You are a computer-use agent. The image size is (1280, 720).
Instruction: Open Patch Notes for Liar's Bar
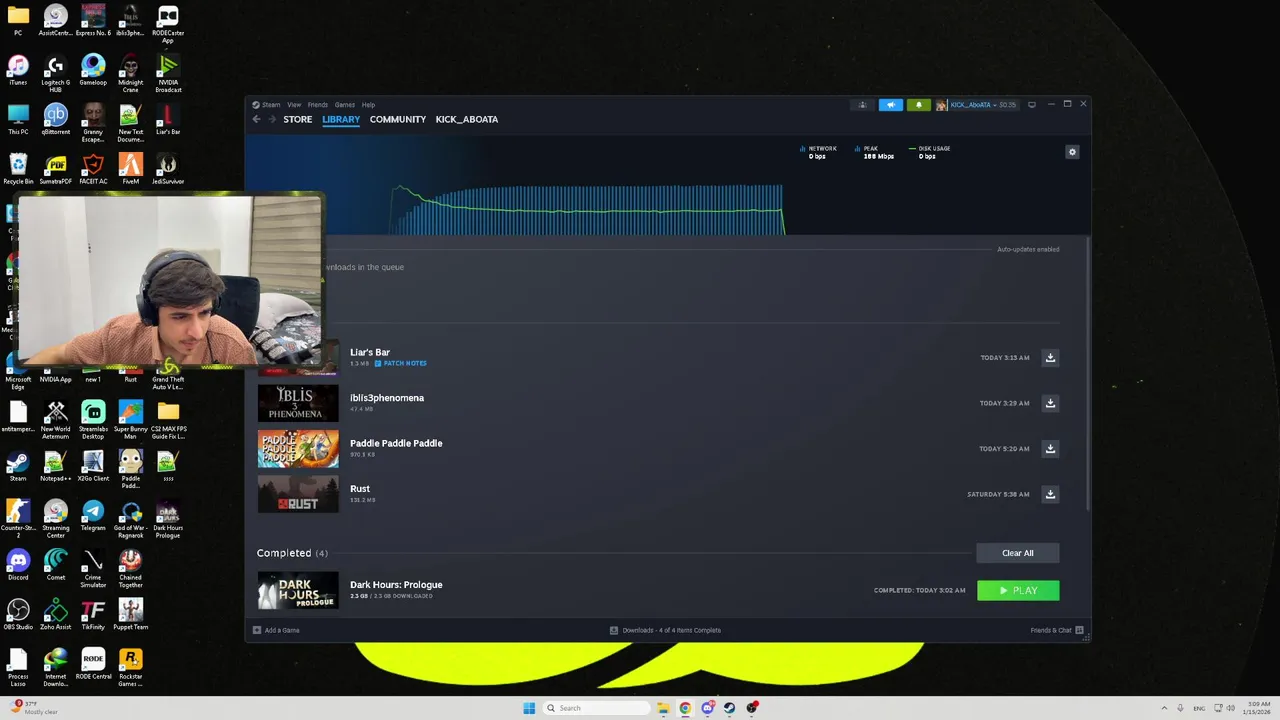401,363
